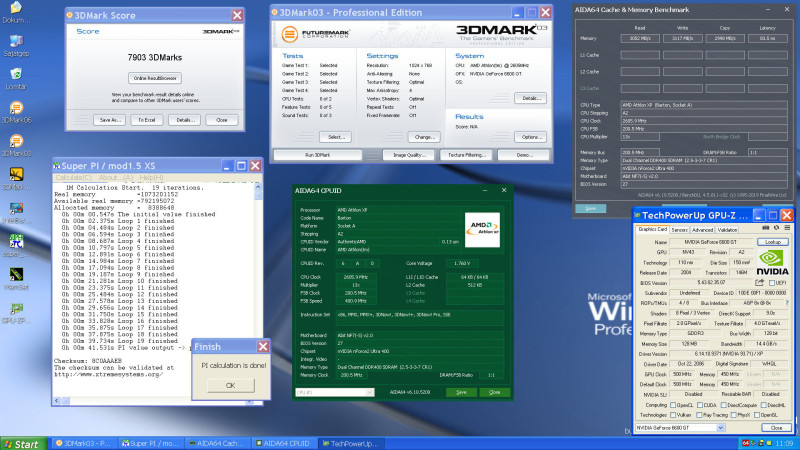
Task: Click the Bus Interface question mark in GPU-Z
Action: tap(787, 303)
